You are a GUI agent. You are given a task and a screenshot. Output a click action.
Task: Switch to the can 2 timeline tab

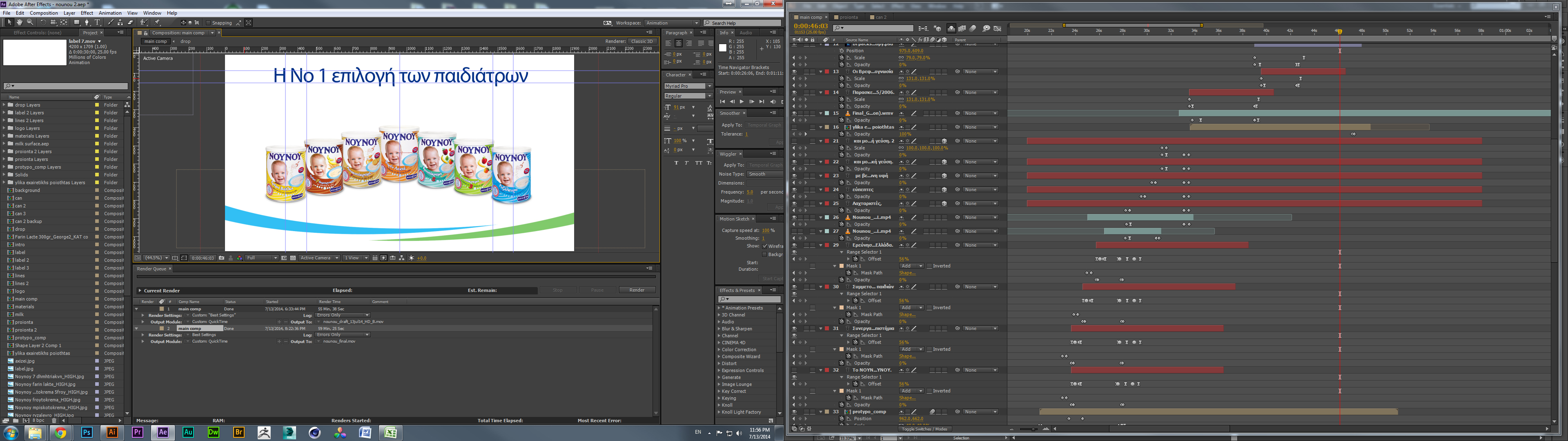(880, 17)
